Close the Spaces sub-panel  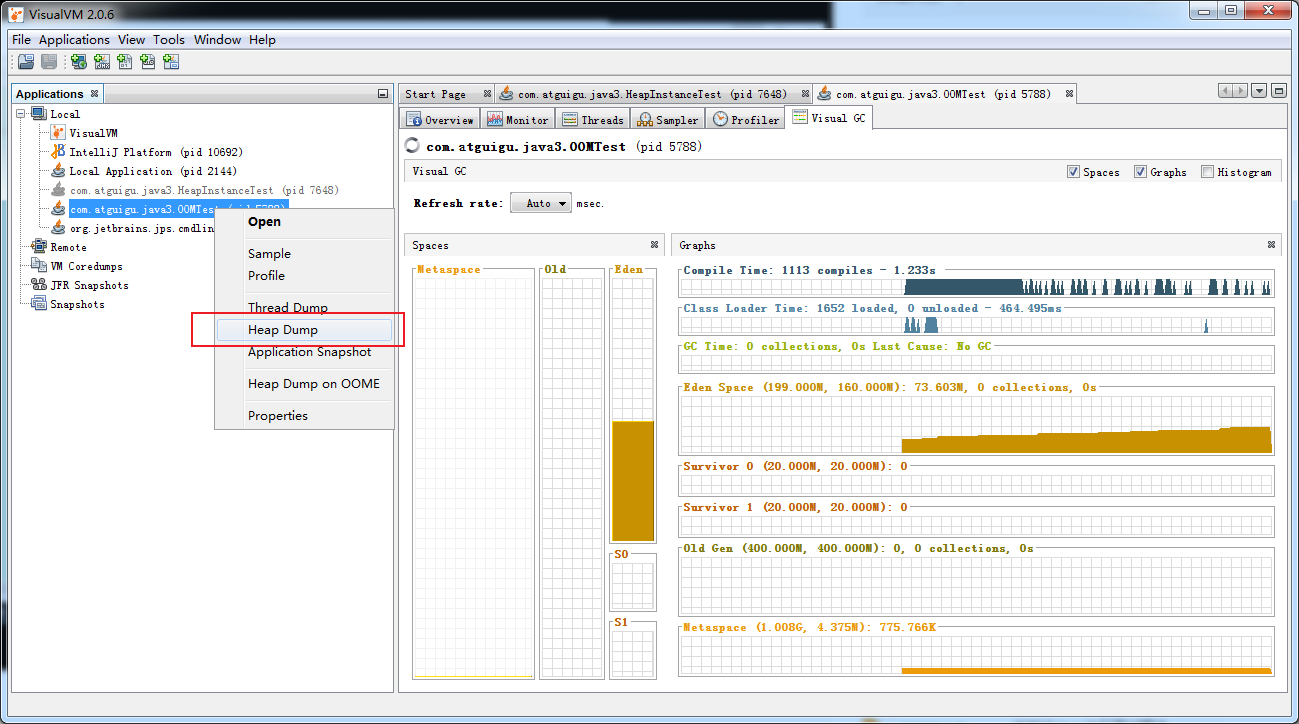point(654,245)
